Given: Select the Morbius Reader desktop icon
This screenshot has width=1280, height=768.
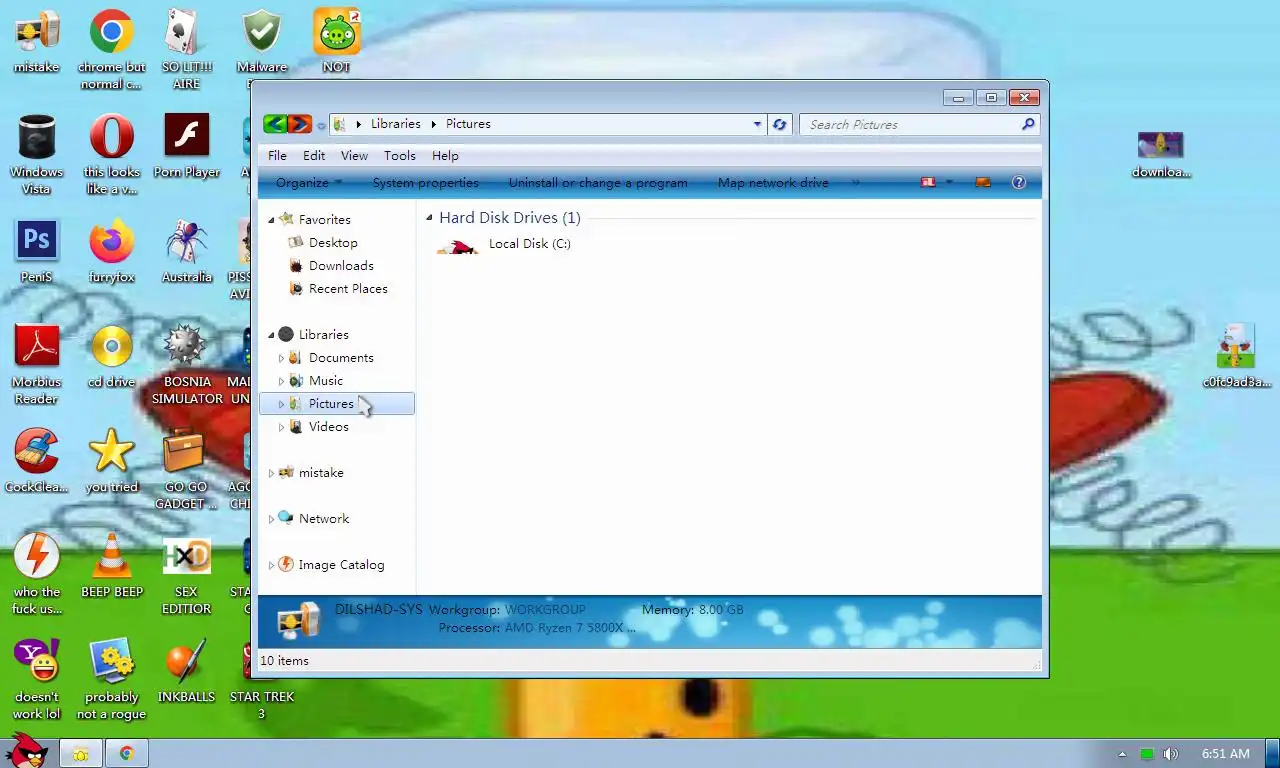Looking at the screenshot, I should coord(37,365).
